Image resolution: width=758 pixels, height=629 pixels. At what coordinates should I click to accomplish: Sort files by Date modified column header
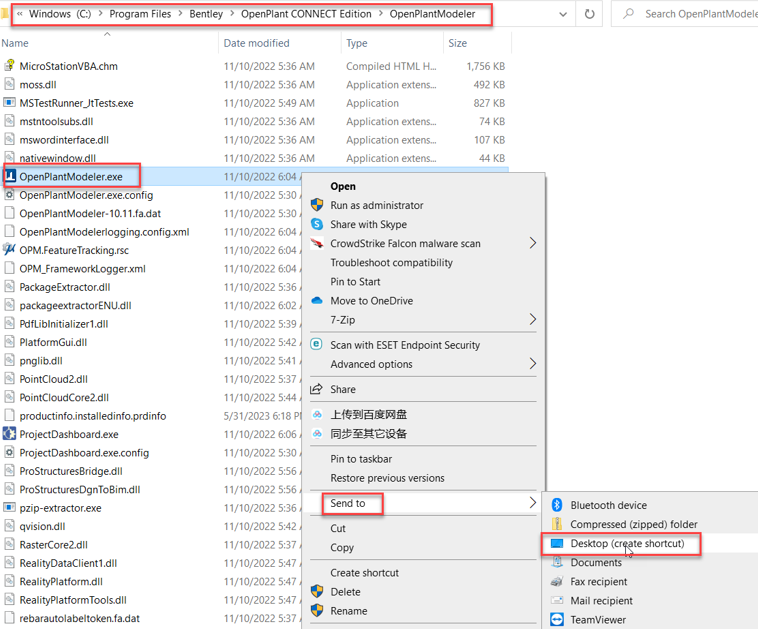click(280, 43)
